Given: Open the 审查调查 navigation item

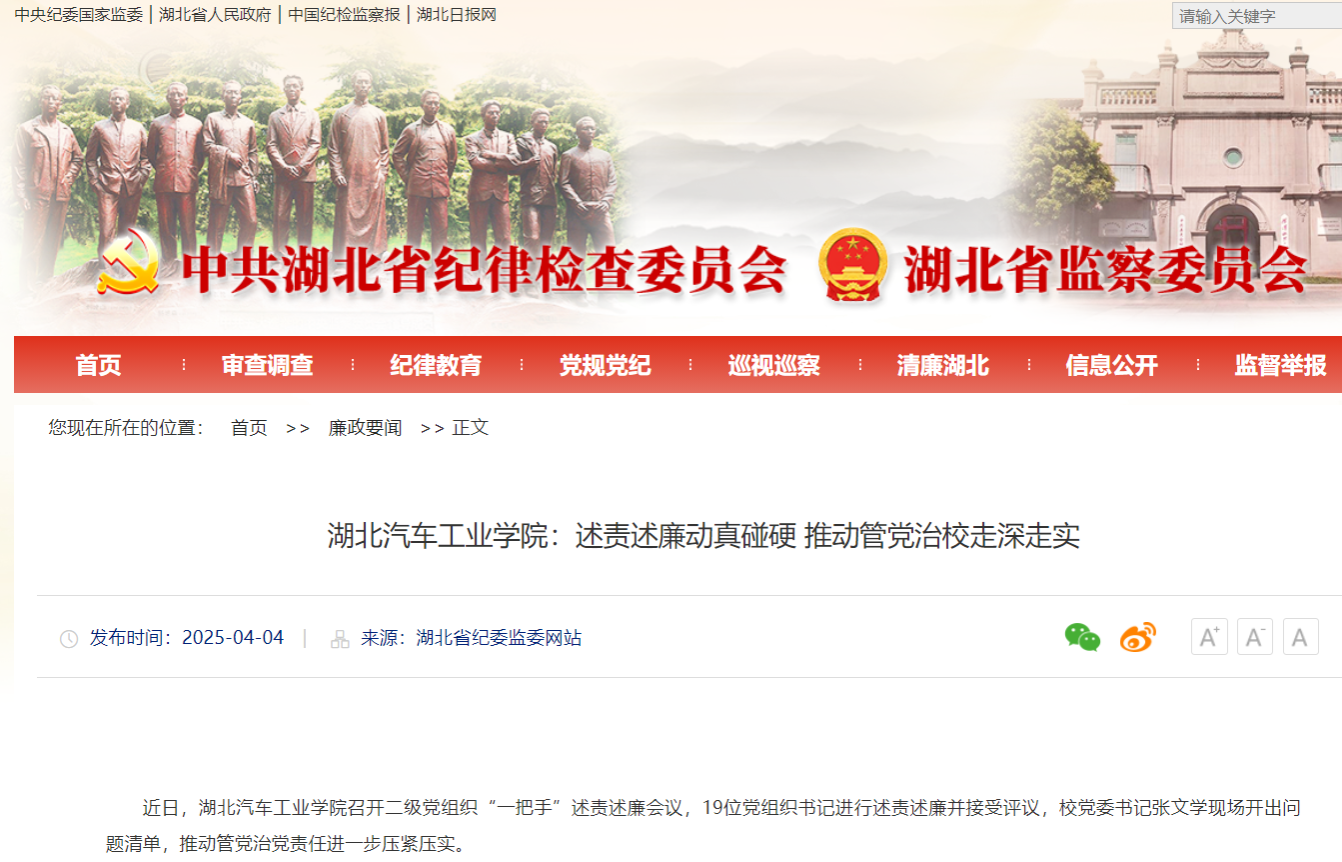Looking at the screenshot, I should click(x=267, y=365).
